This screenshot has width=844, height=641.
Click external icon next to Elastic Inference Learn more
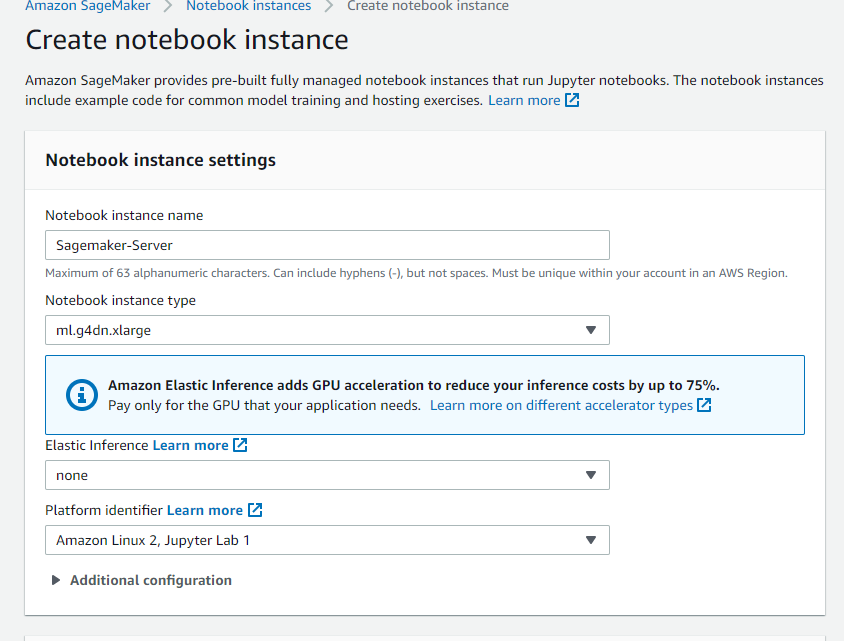(240, 445)
